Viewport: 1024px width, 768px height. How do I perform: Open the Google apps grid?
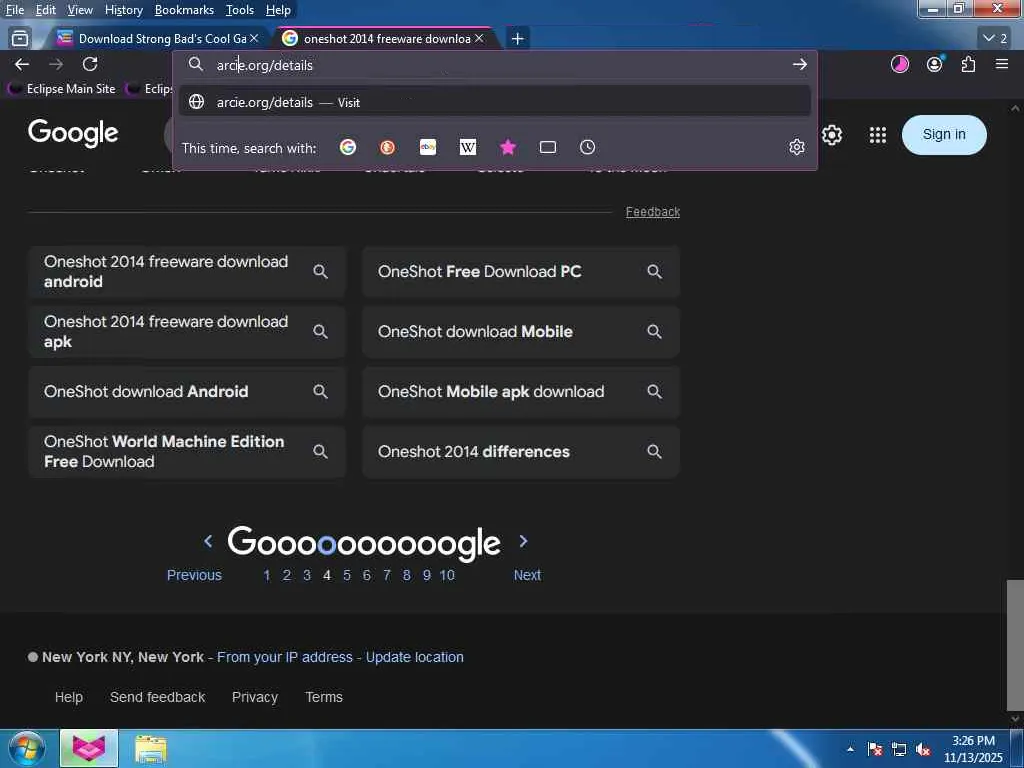[x=878, y=135]
